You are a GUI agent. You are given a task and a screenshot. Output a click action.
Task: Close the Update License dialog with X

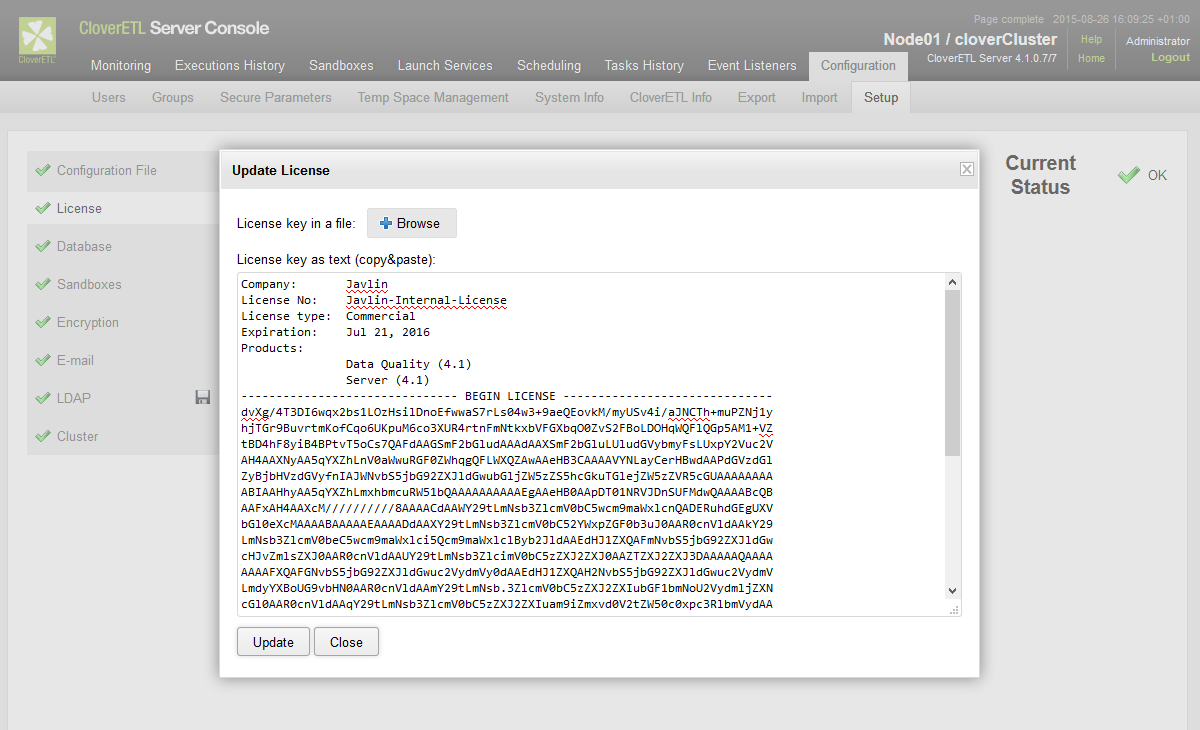(967, 169)
